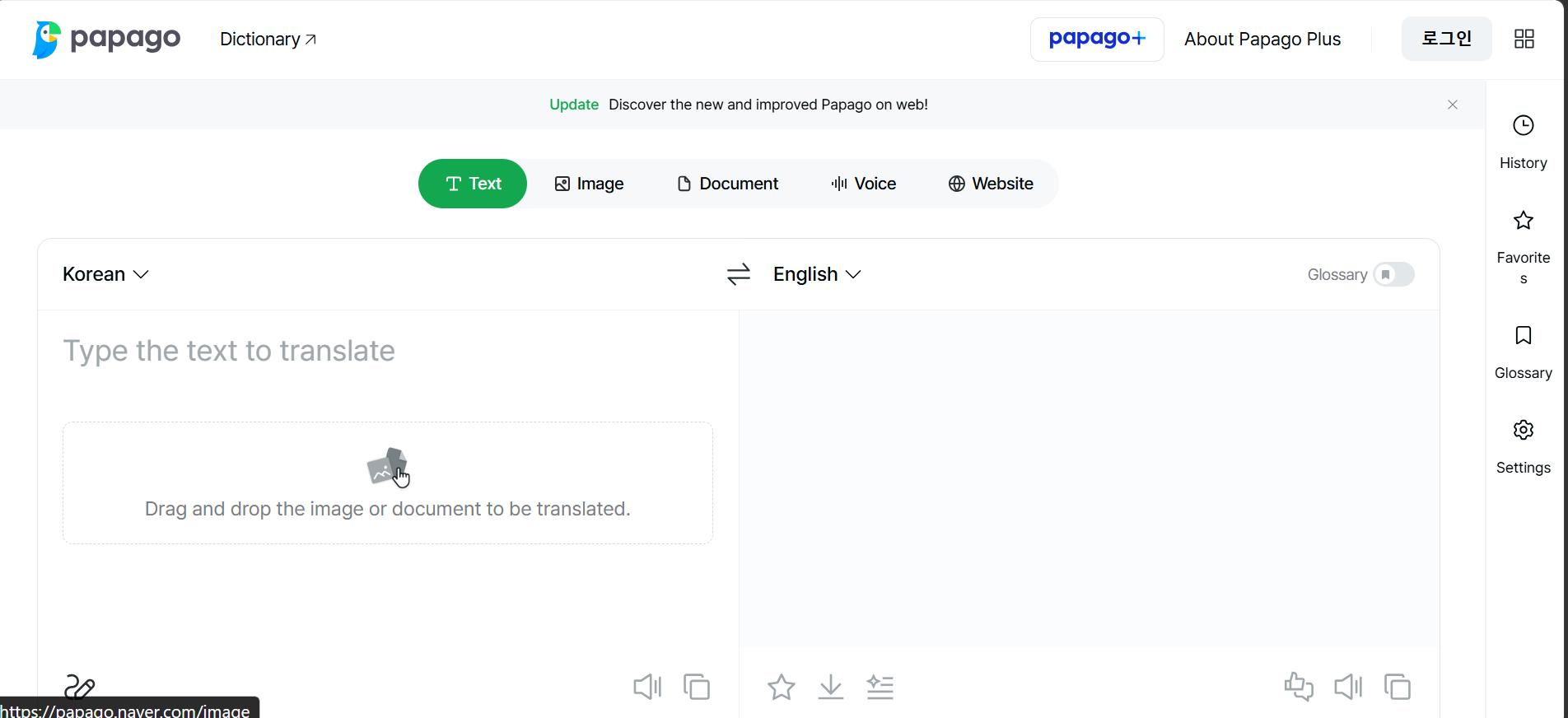This screenshot has height=718, width=1568.
Task: Open the English target language dropdown
Action: coord(817,274)
